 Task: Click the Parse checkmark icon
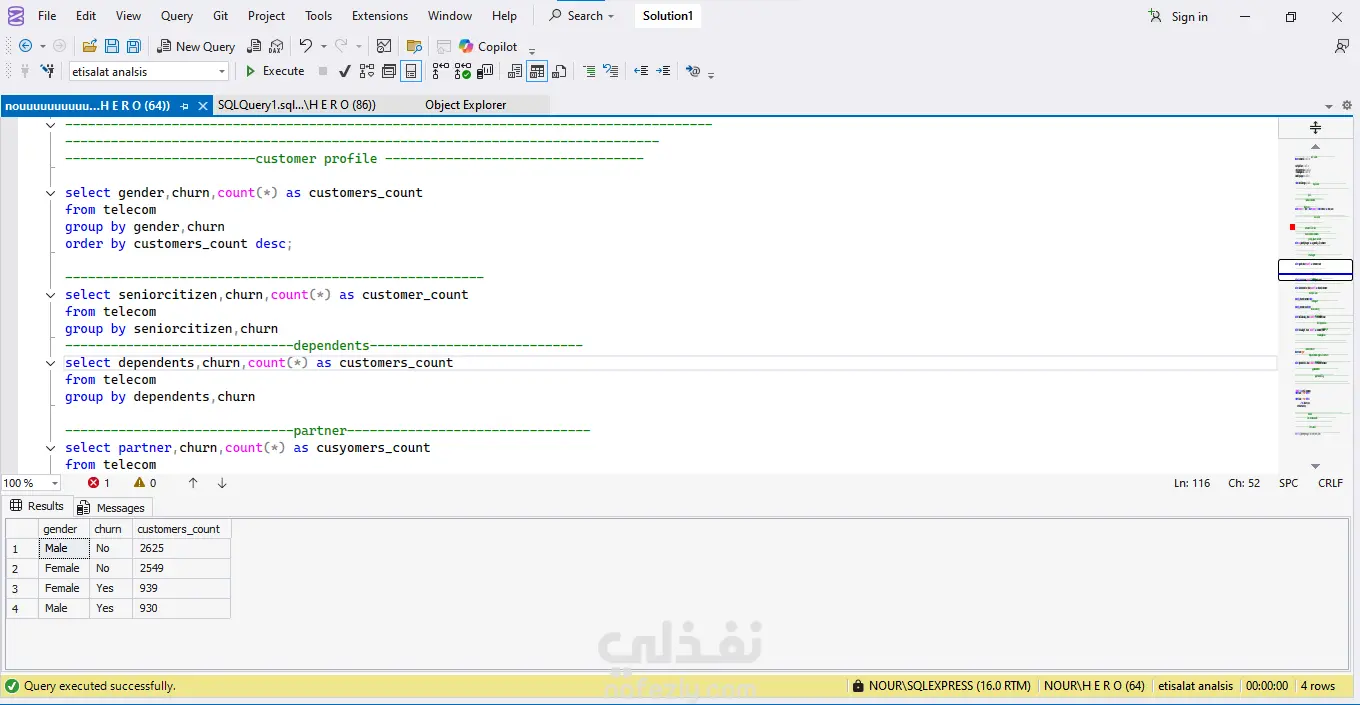345,71
